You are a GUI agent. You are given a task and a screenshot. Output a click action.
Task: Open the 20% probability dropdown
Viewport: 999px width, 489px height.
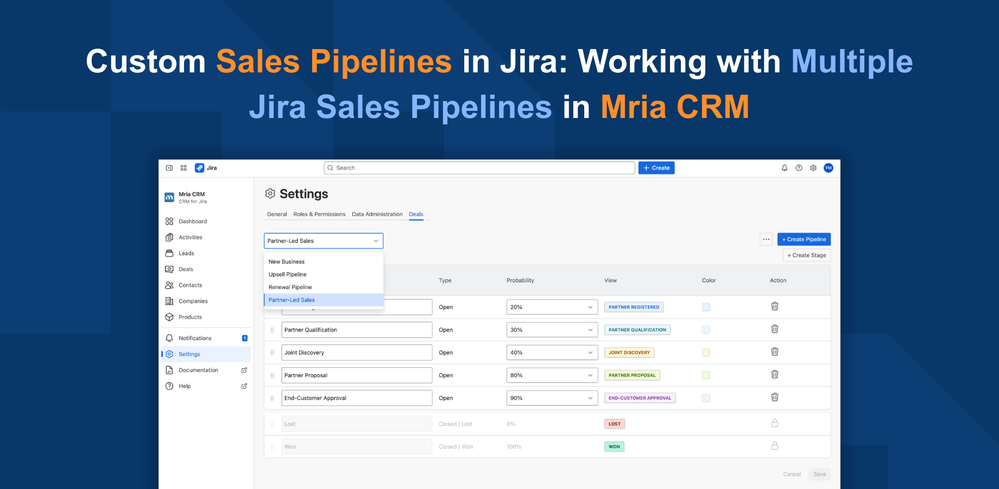pyautogui.click(x=552, y=307)
